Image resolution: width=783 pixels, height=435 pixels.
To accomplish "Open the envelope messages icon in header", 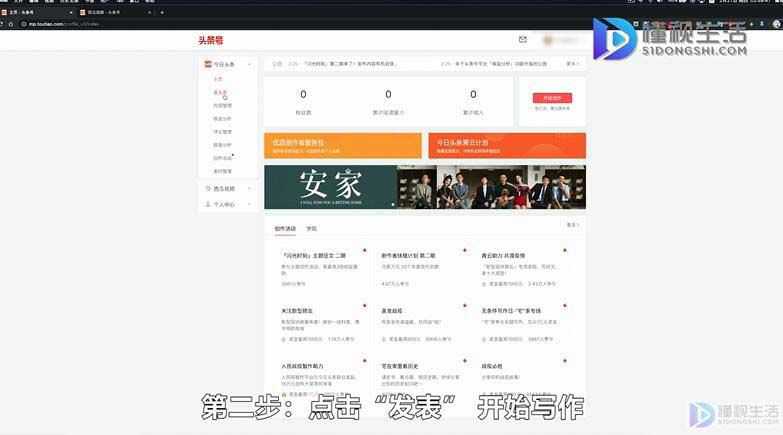I will pos(522,39).
